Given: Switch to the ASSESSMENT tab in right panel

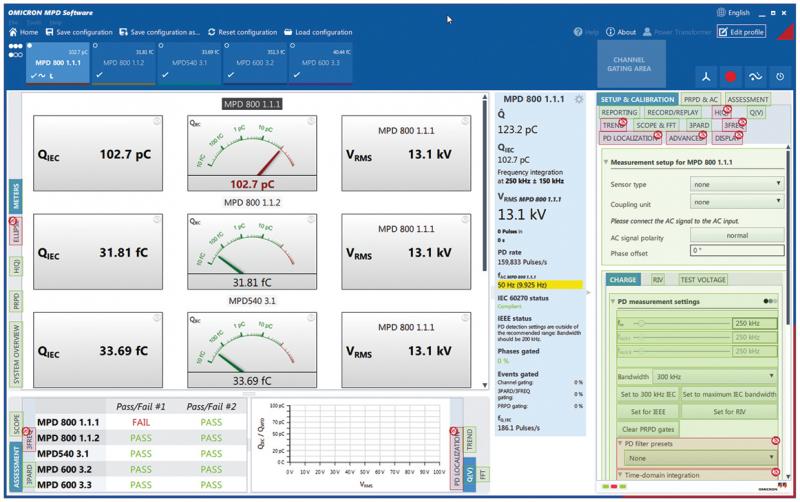Looking at the screenshot, I should click(747, 99).
